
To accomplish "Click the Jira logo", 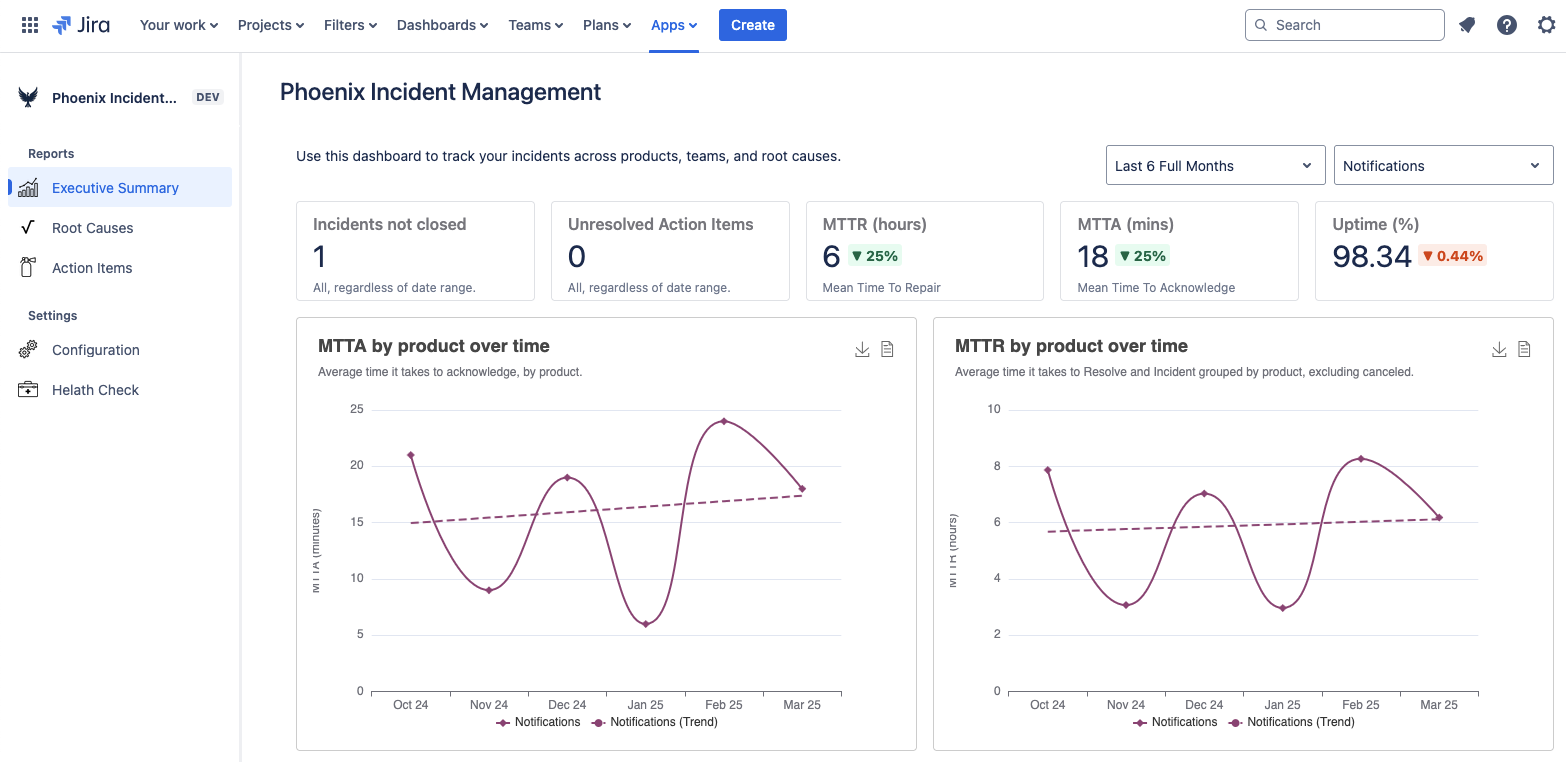I will (82, 24).
